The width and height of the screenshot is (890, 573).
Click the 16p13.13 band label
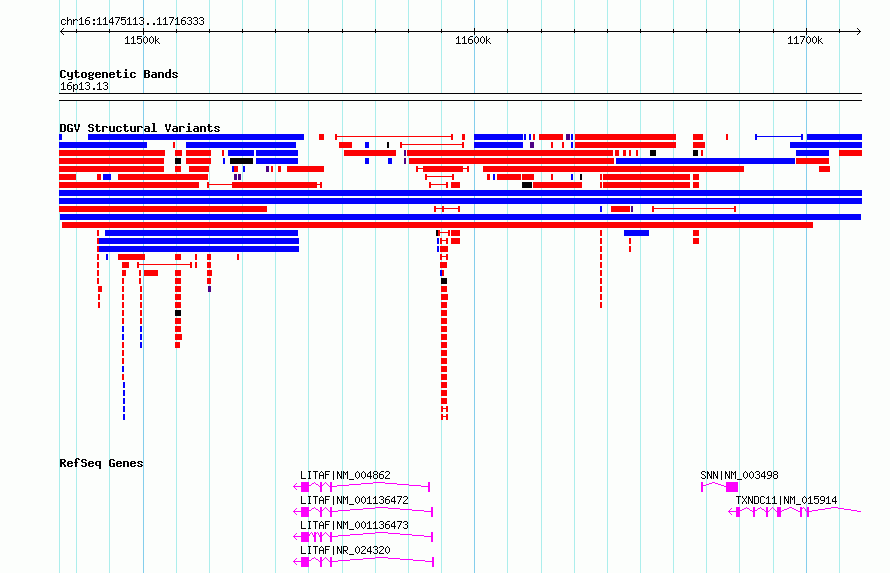pos(84,86)
